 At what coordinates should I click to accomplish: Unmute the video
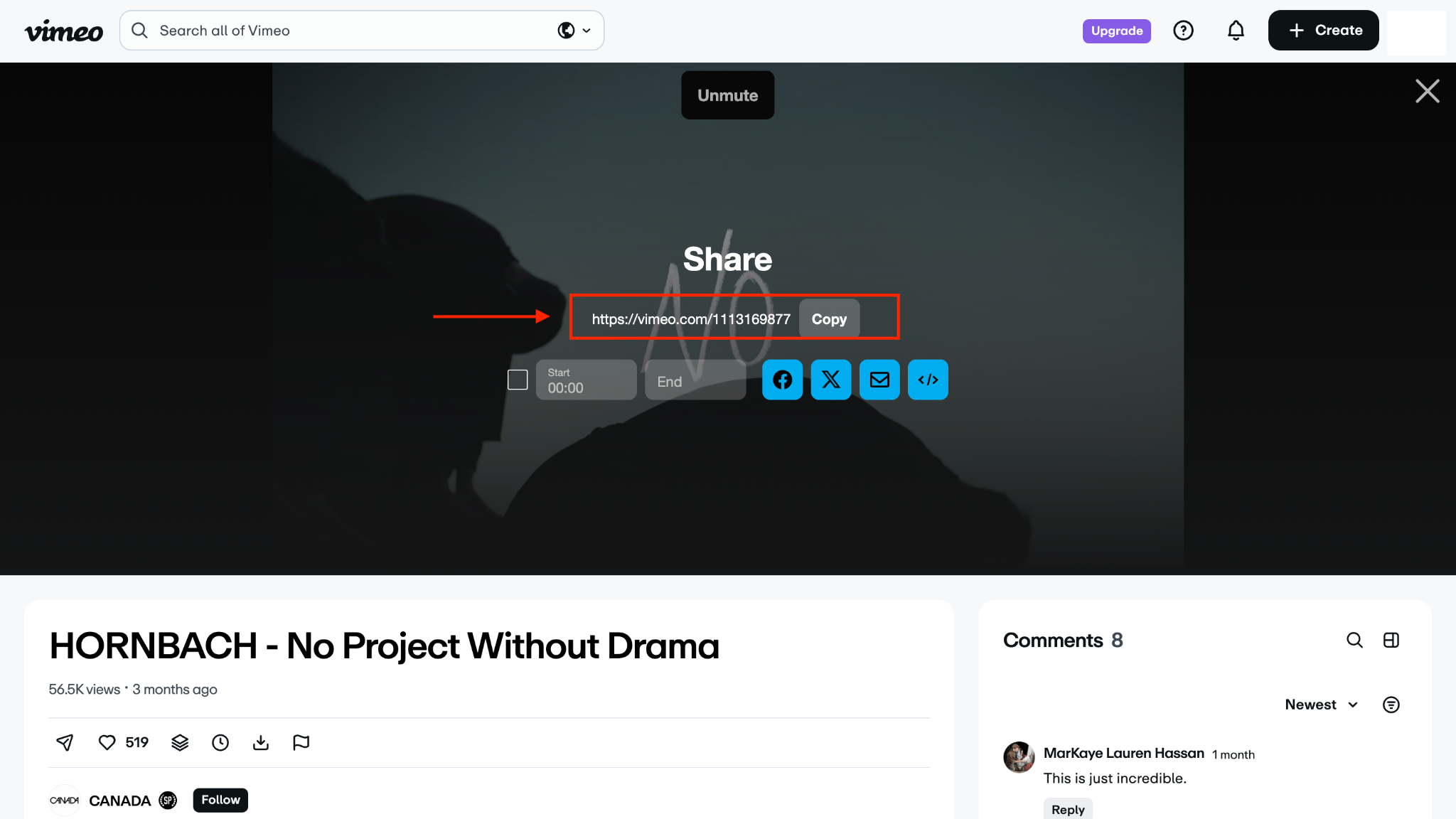[x=727, y=95]
